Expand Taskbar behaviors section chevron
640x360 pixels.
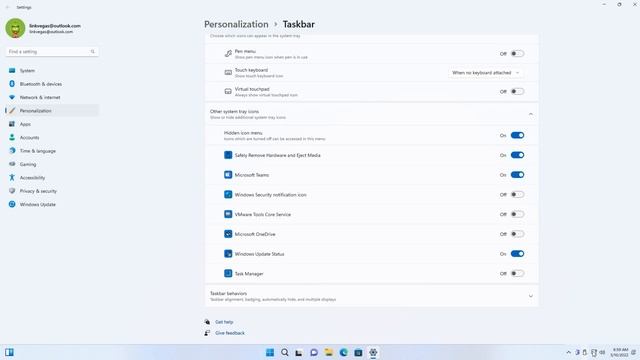[531, 296]
